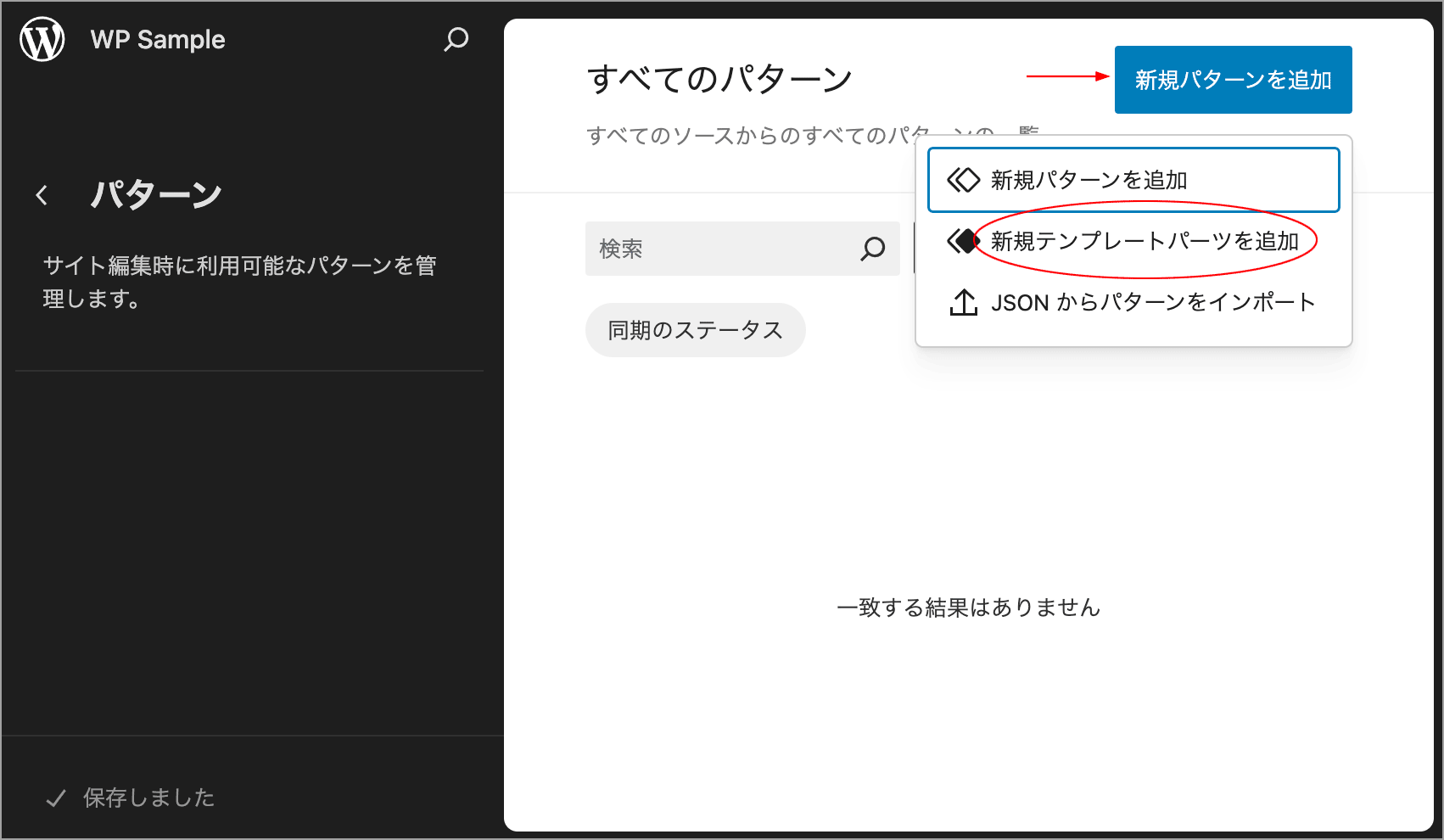Click the WP Sample site title
Image resolution: width=1444 pixels, height=840 pixels.
(x=158, y=40)
